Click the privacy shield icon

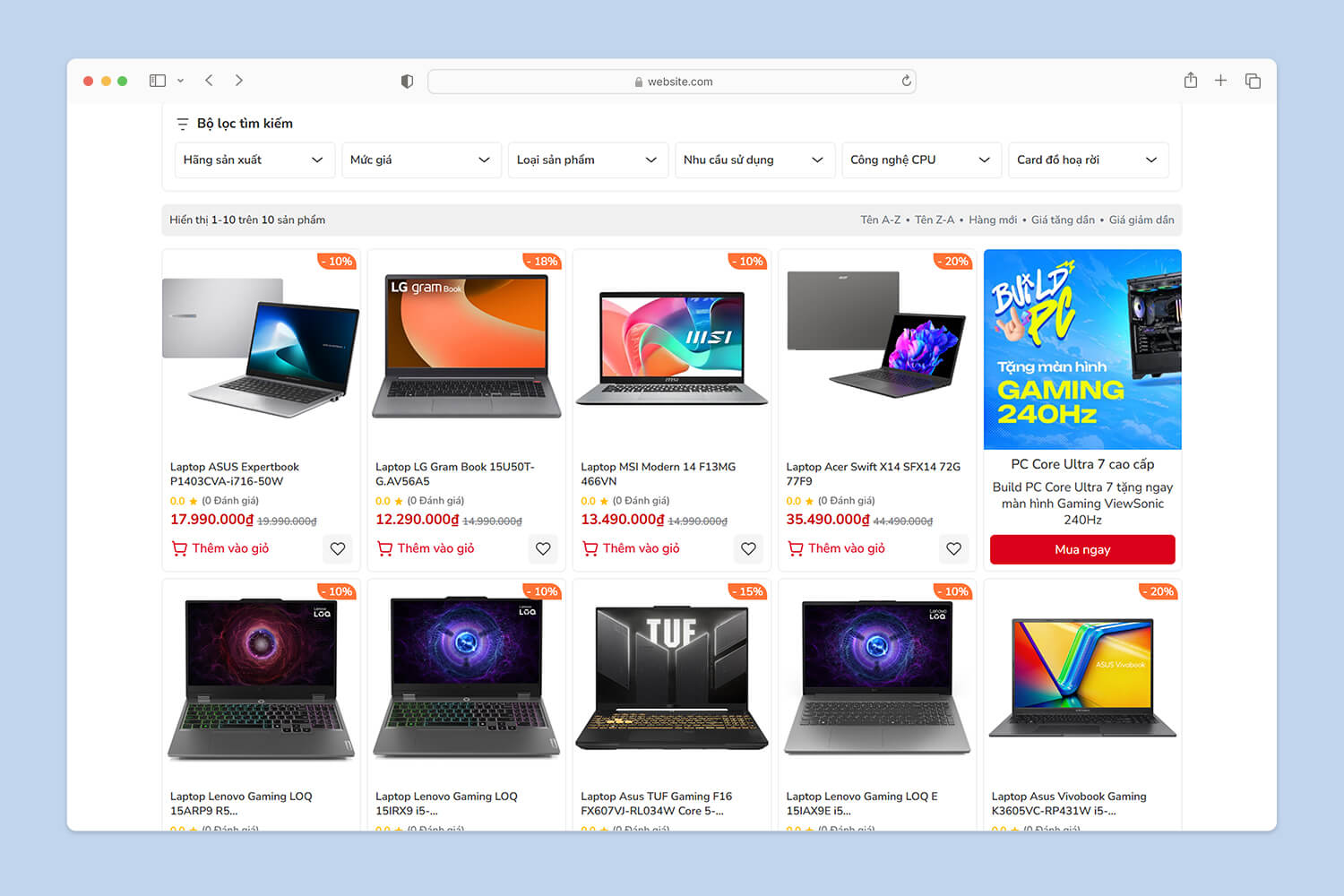[407, 82]
